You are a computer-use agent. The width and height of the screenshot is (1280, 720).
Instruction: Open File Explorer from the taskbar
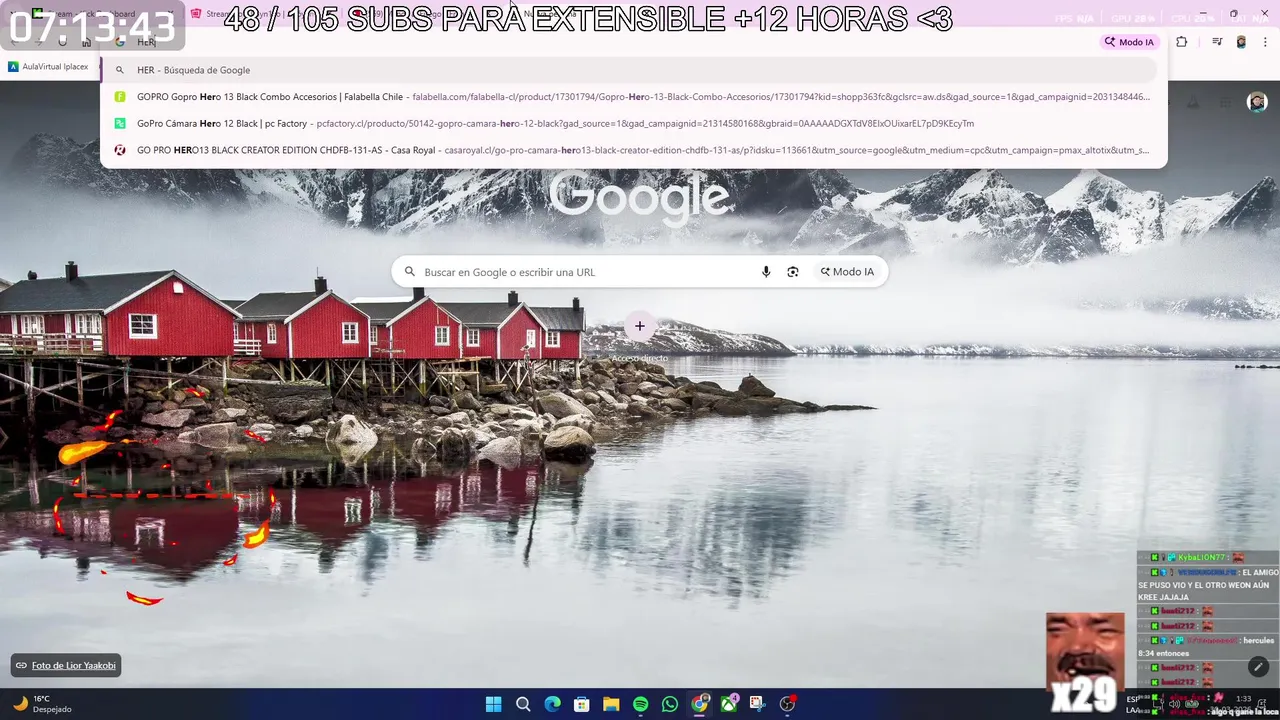pos(611,704)
